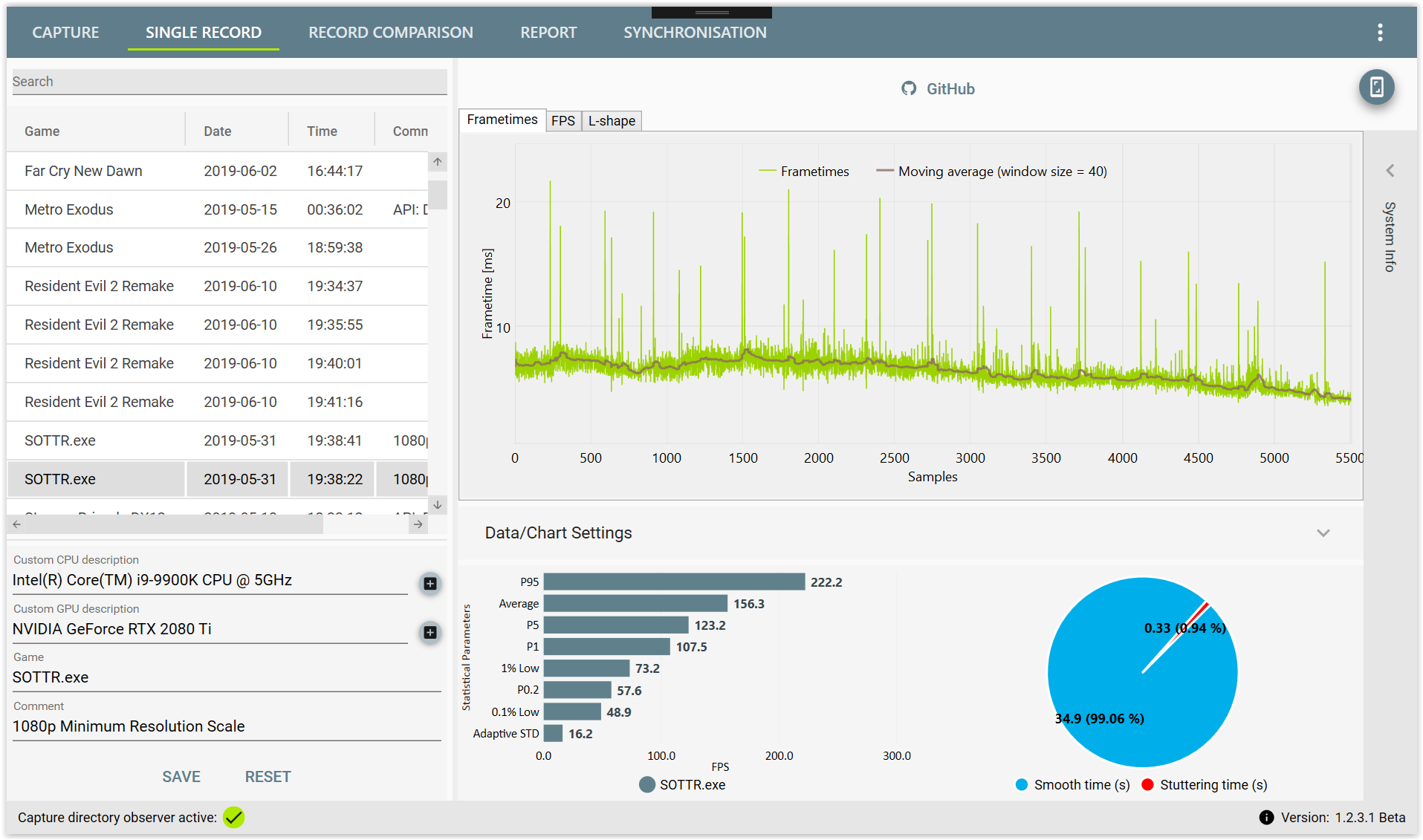The image size is (1423, 840).
Task: Toggle Smooth time legend entry
Action: 1072,785
